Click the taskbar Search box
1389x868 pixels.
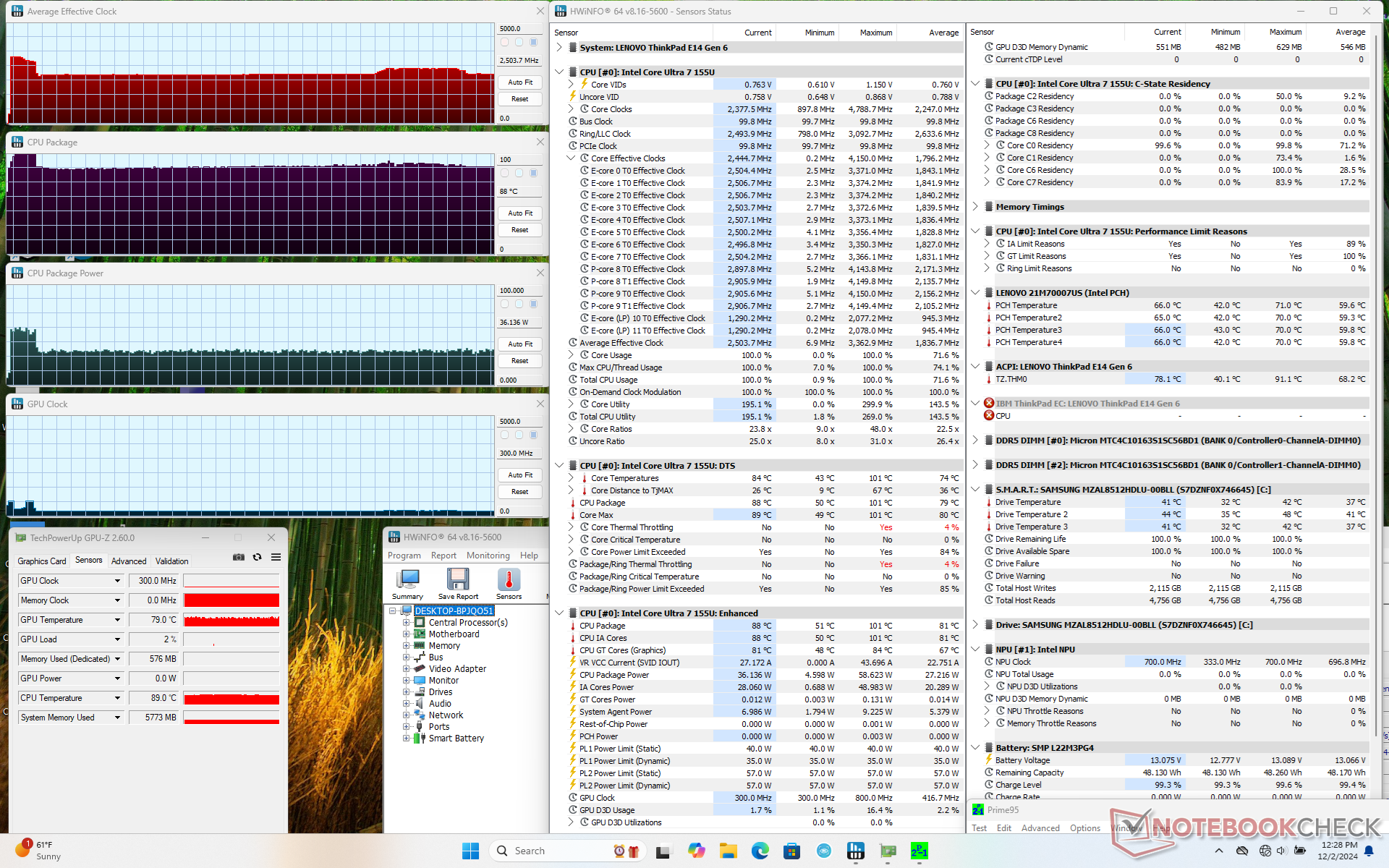point(568,851)
